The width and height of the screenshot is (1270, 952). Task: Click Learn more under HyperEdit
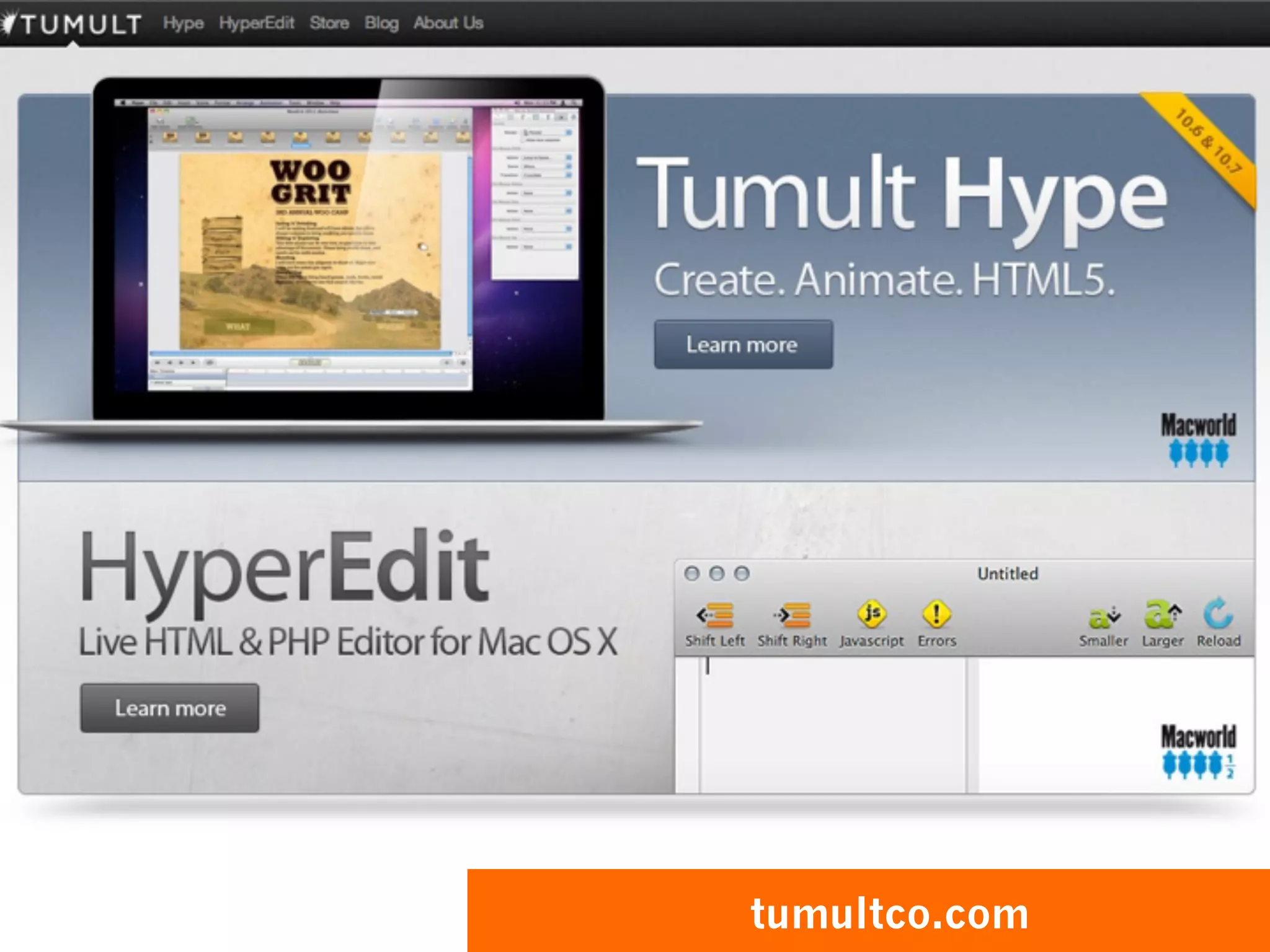pyautogui.click(x=170, y=708)
